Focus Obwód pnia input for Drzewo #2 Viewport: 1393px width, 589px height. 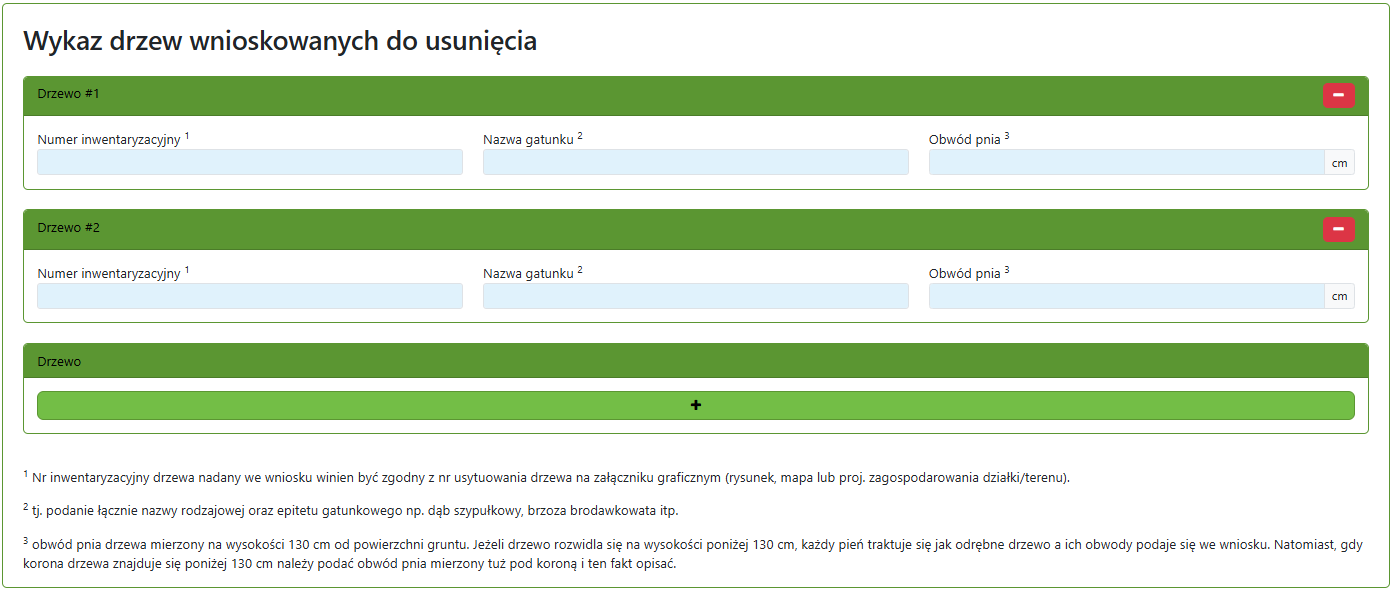(1125, 296)
